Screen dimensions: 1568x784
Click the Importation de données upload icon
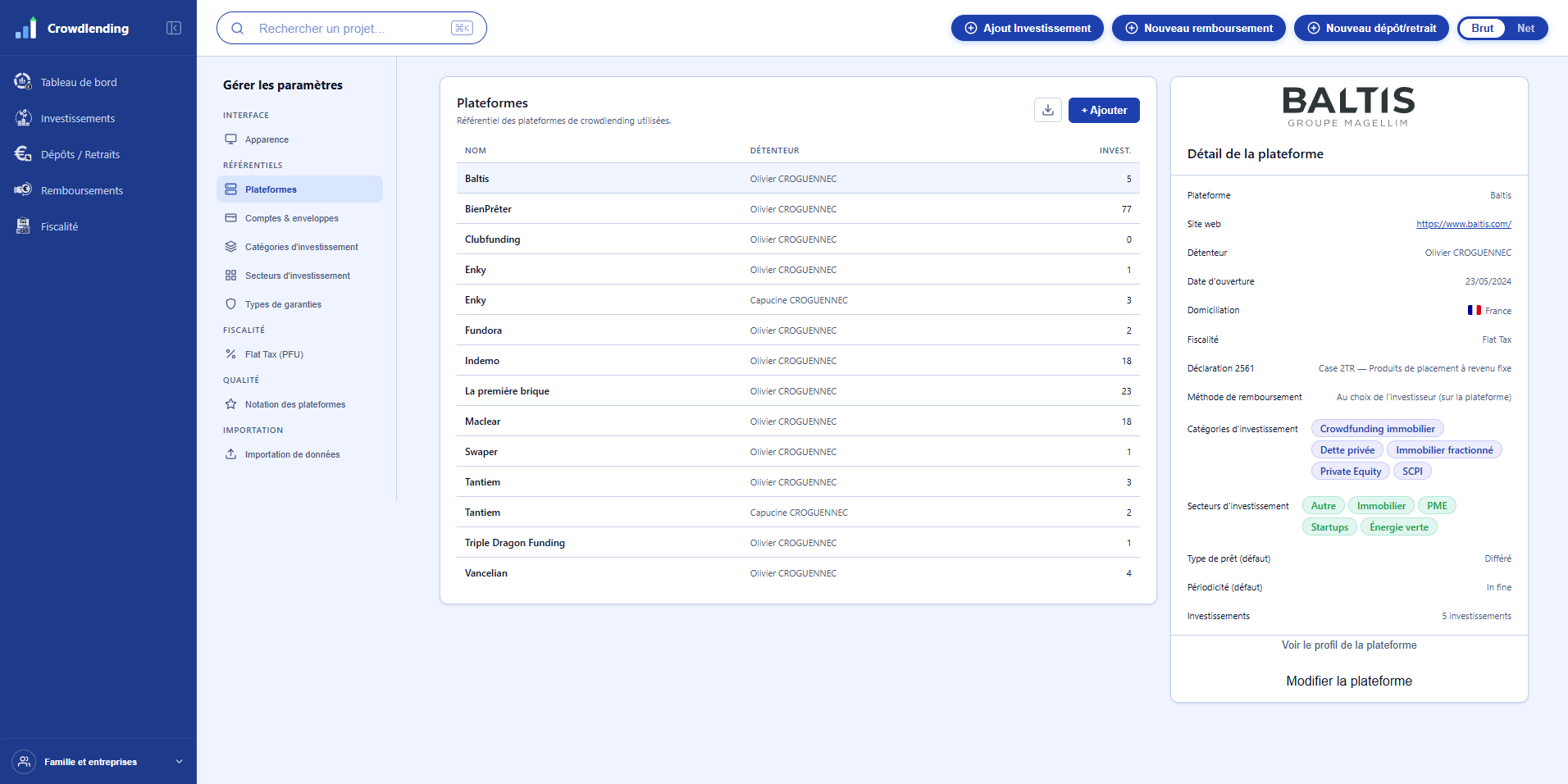(x=231, y=454)
